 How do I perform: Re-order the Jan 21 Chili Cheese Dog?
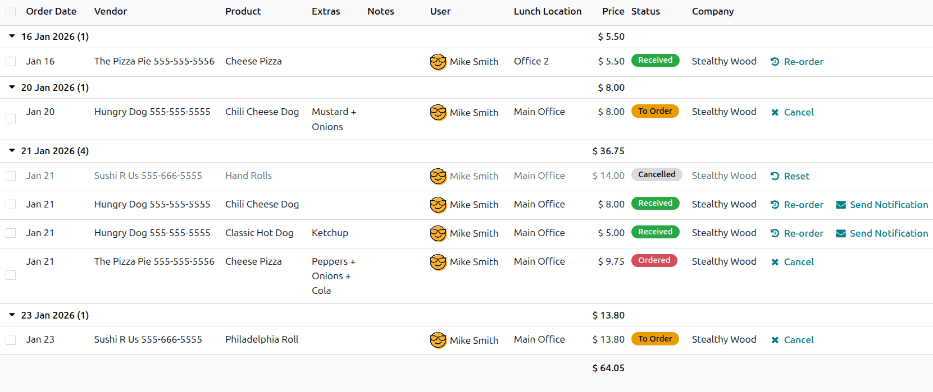pyautogui.click(x=797, y=205)
